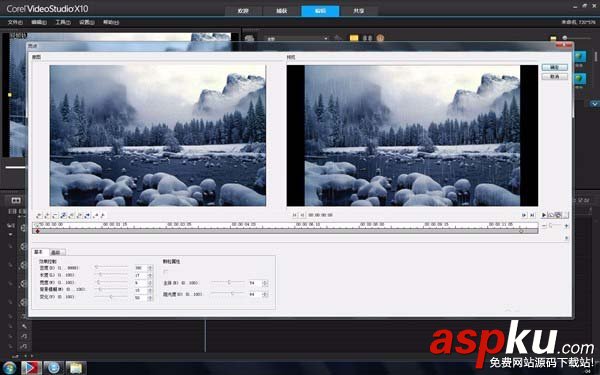Viewport: 600px width, 375px height.
Task: Cancel the dialog with 取消 button
Action: (x=554, y=77)
